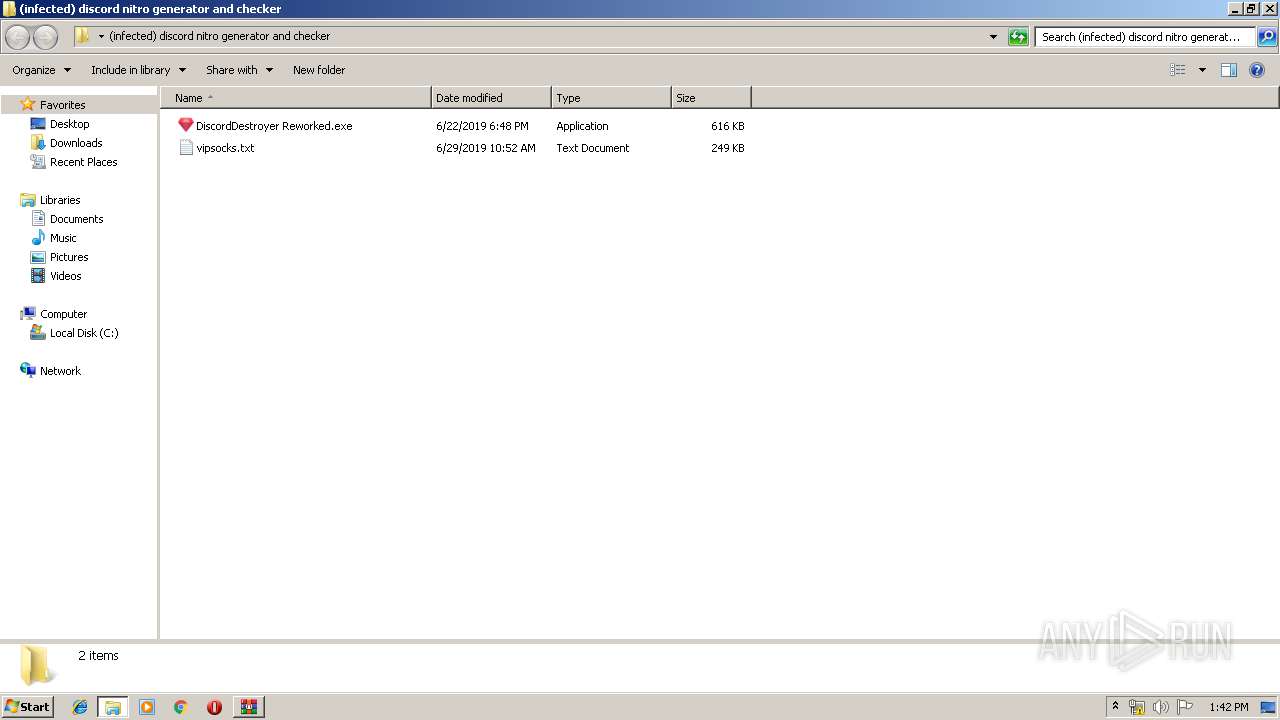Screen dimensions: 1280x720
Task: Sort by the Size column header
Action: pyautogui.click(x=711, y=98)
